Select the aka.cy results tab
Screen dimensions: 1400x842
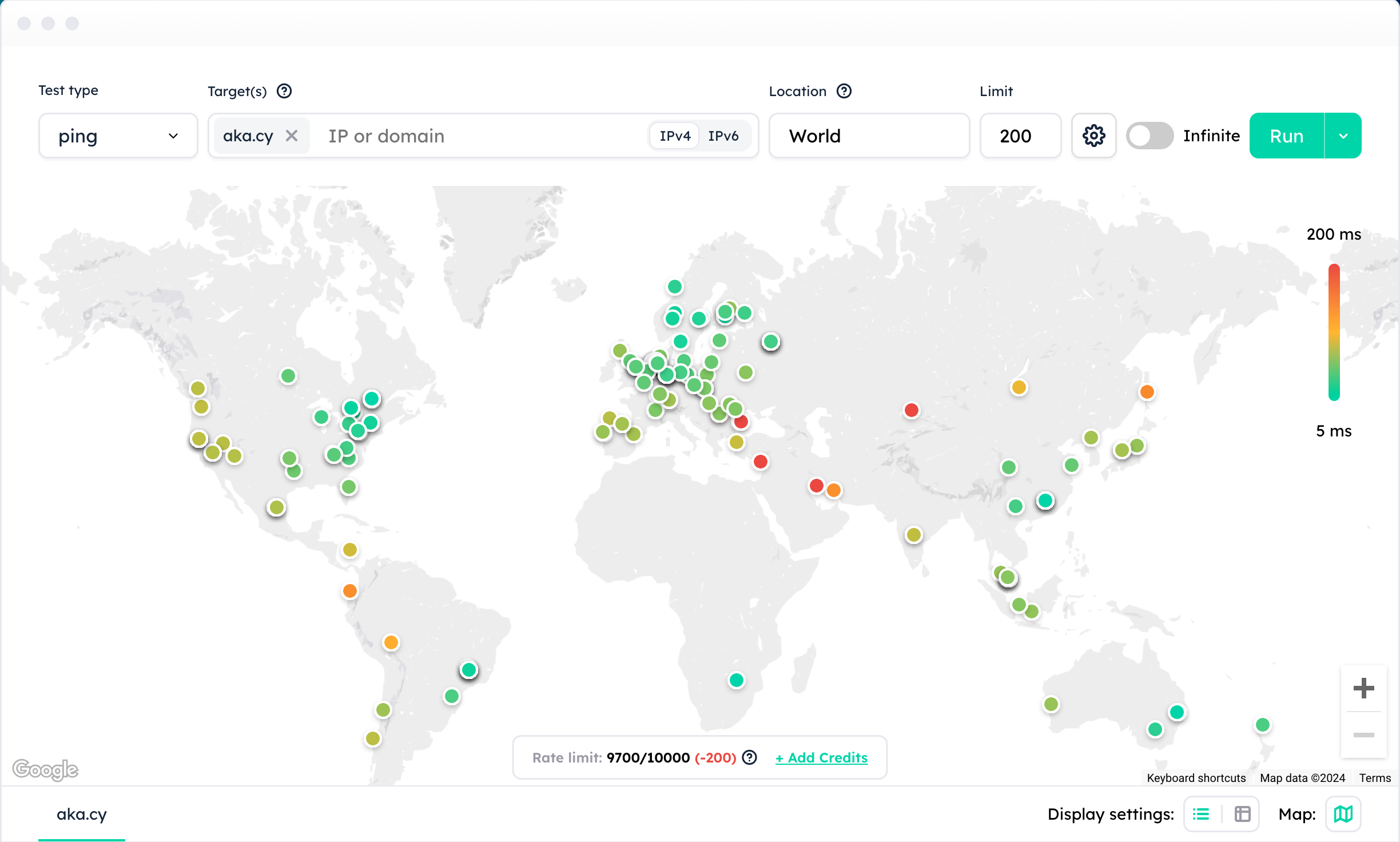click(82, 814)
